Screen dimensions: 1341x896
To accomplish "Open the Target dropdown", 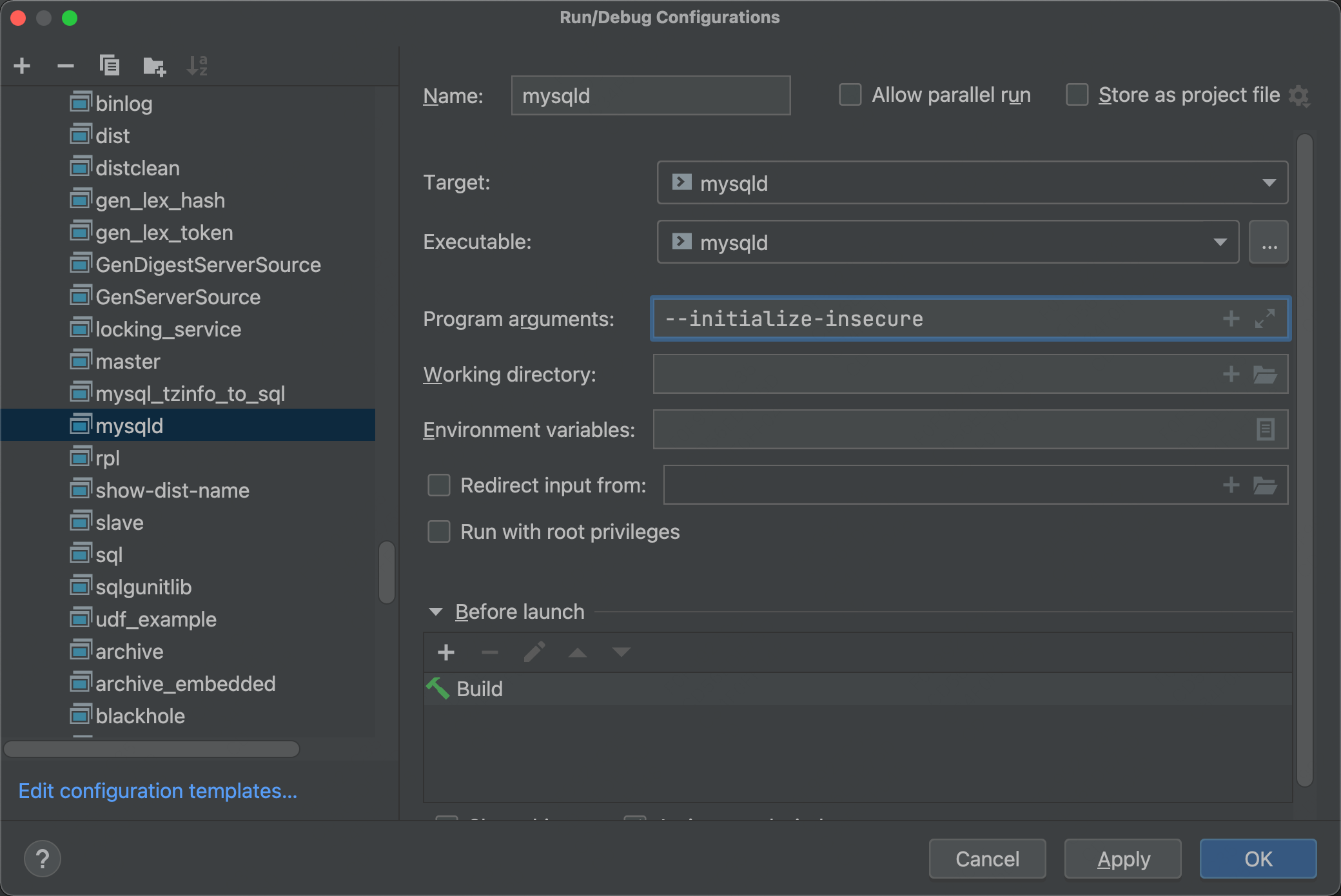I will (1268, 183).
